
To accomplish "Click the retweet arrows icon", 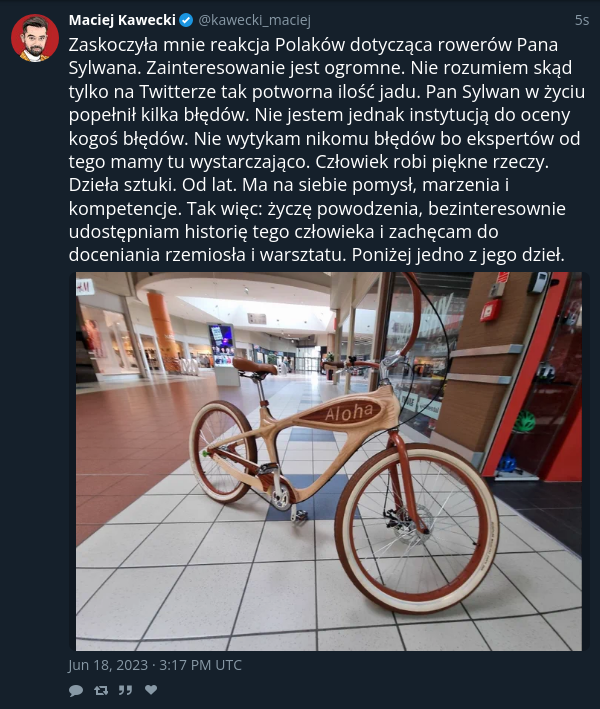I will click(101, 690).
